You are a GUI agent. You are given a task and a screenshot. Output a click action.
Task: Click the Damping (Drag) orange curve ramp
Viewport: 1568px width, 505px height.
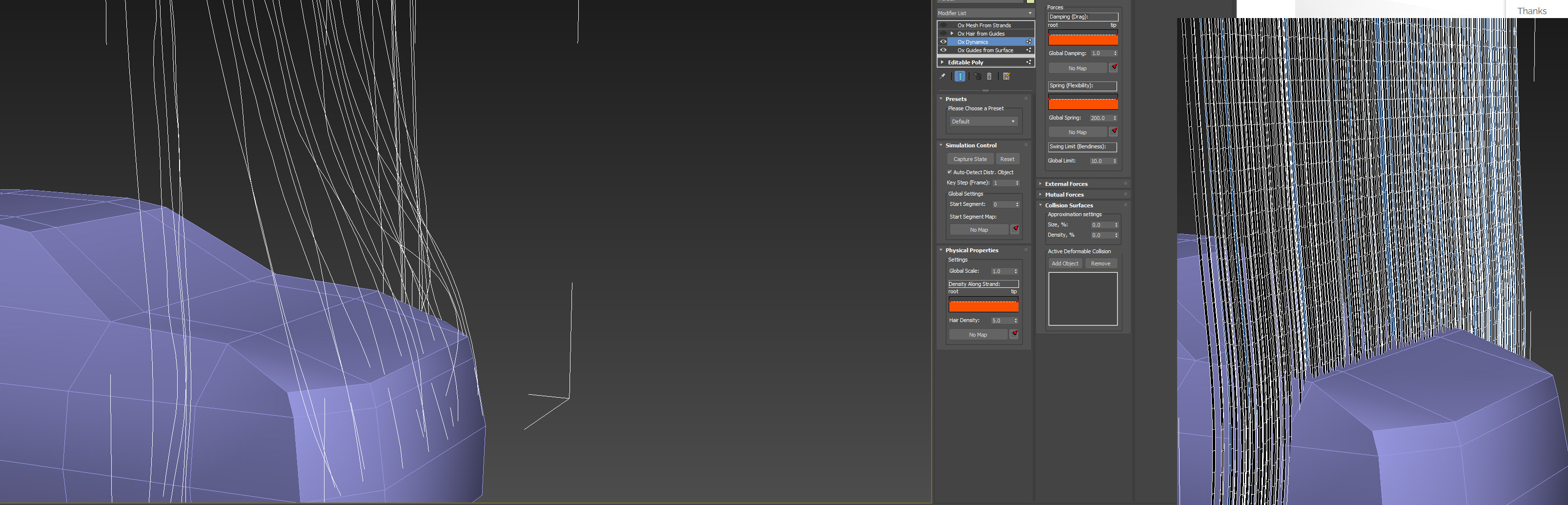click(1083, 39)
